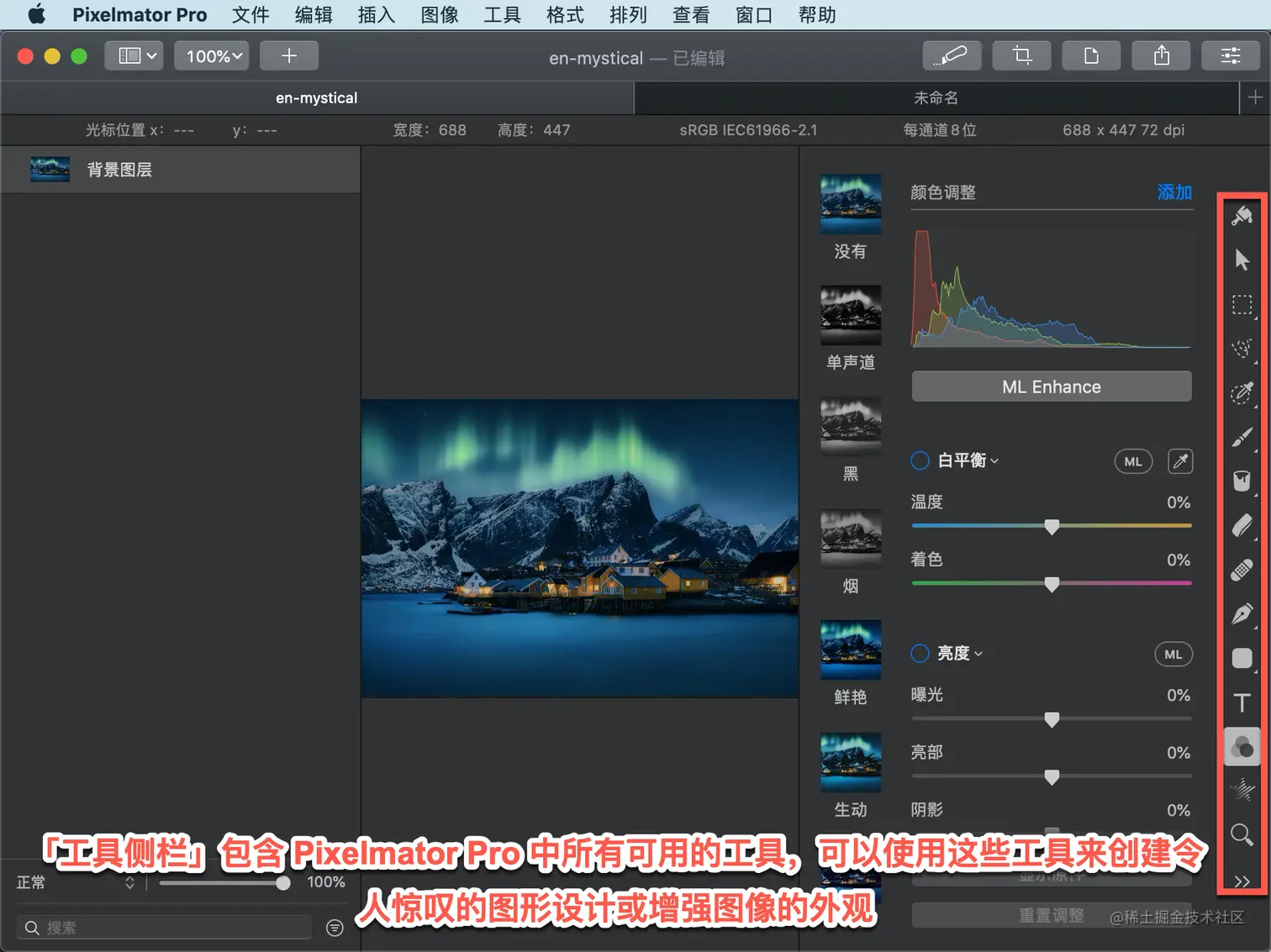This screenshot has width=1271, height=952.
Task: Select the Effects star tool
Action: (x=1242, y=790)
